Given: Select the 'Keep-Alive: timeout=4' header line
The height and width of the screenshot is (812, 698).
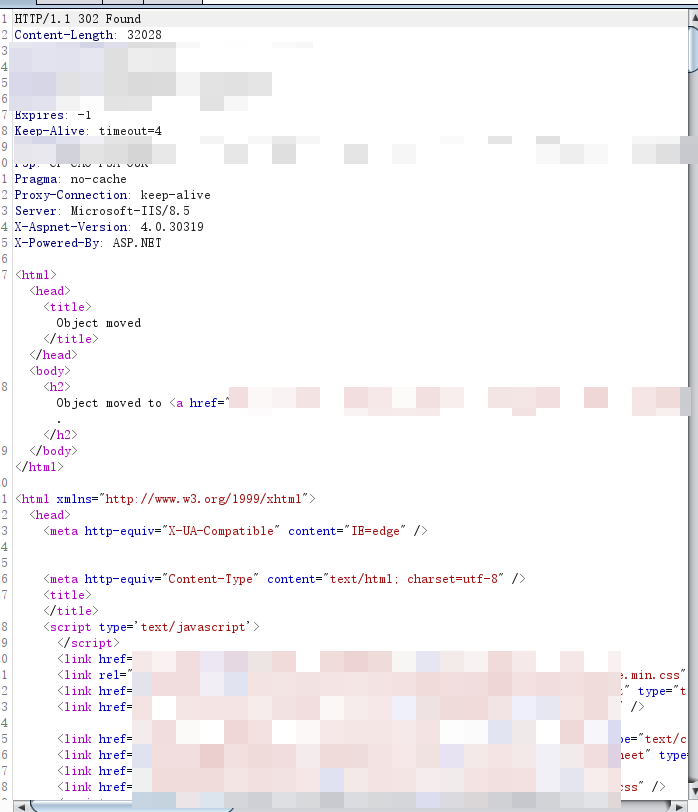Looking at the screenshot, I should click(88, 131).
